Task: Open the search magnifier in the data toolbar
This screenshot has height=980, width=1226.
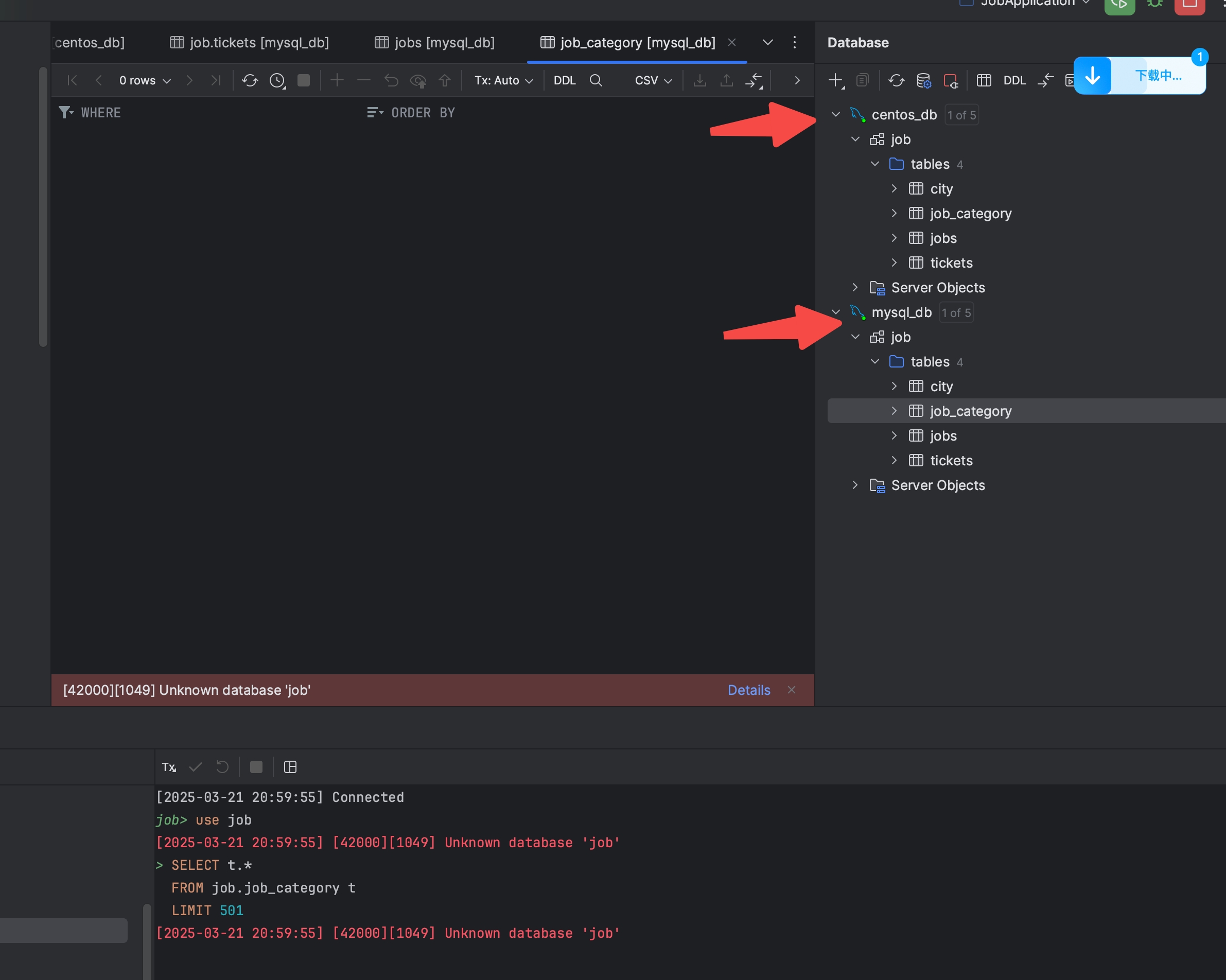Action: point(596,80)
